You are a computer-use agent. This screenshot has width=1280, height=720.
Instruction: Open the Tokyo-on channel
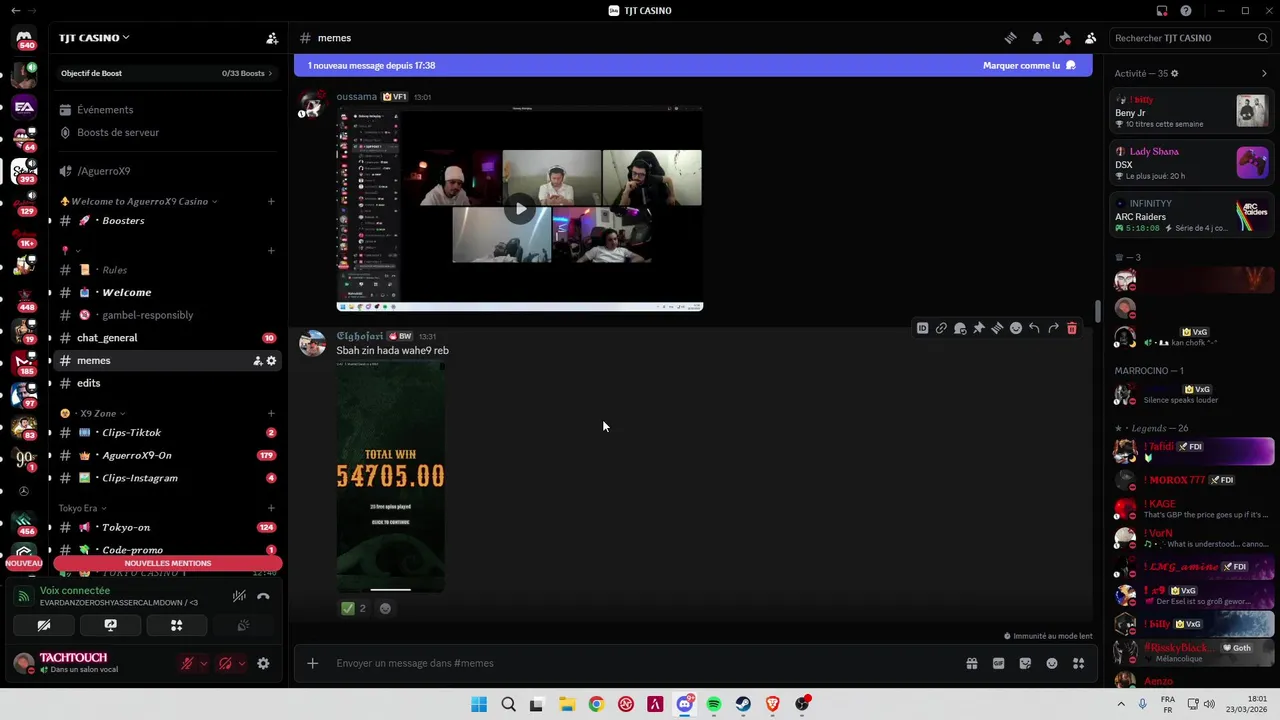coord(167,527)
